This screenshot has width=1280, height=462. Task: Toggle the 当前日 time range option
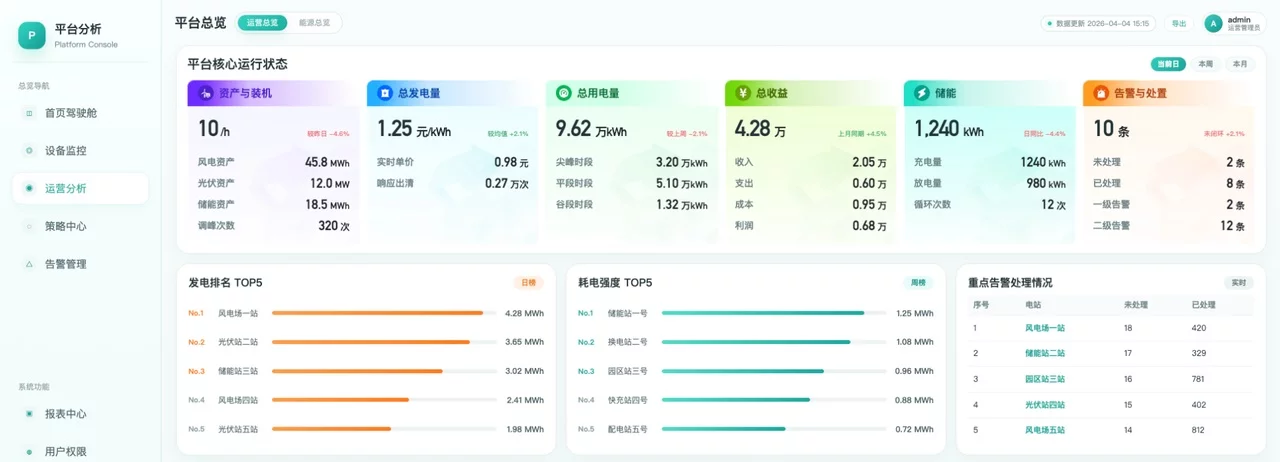point(1168,64)
